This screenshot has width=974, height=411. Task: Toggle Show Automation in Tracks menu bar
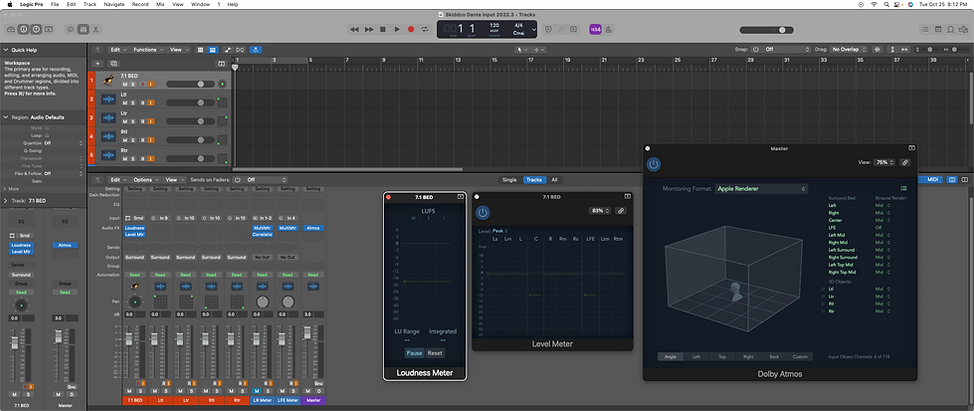coord(227,50)
